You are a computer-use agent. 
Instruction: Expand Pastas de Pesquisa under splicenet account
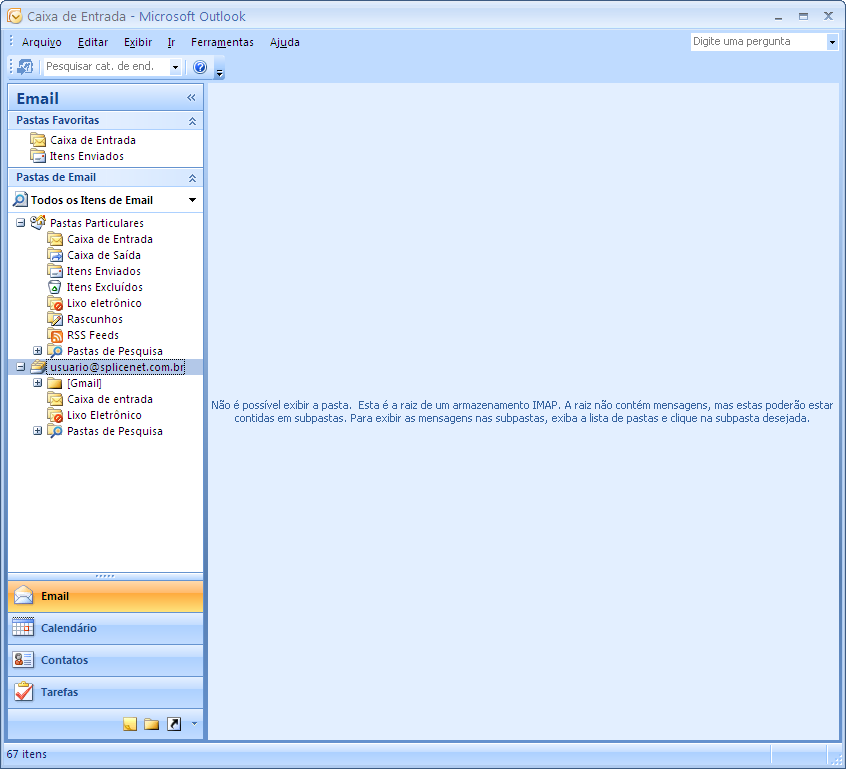point(37,431)
